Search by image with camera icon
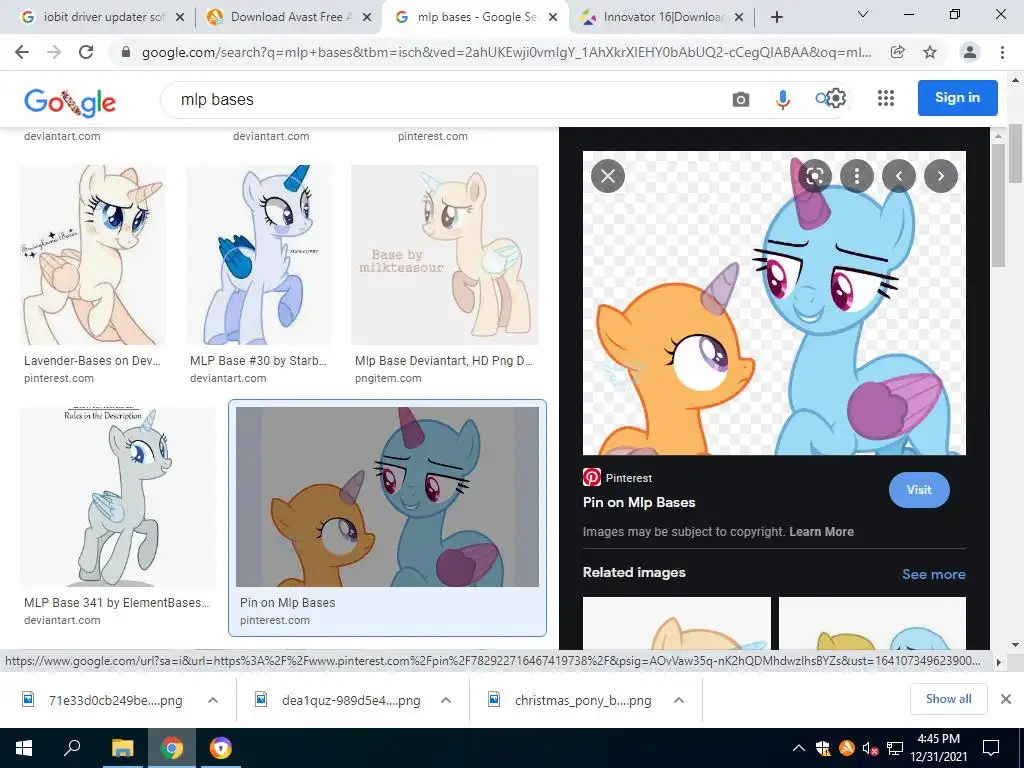The image size is (1024, 768). (x=741, y=99)
